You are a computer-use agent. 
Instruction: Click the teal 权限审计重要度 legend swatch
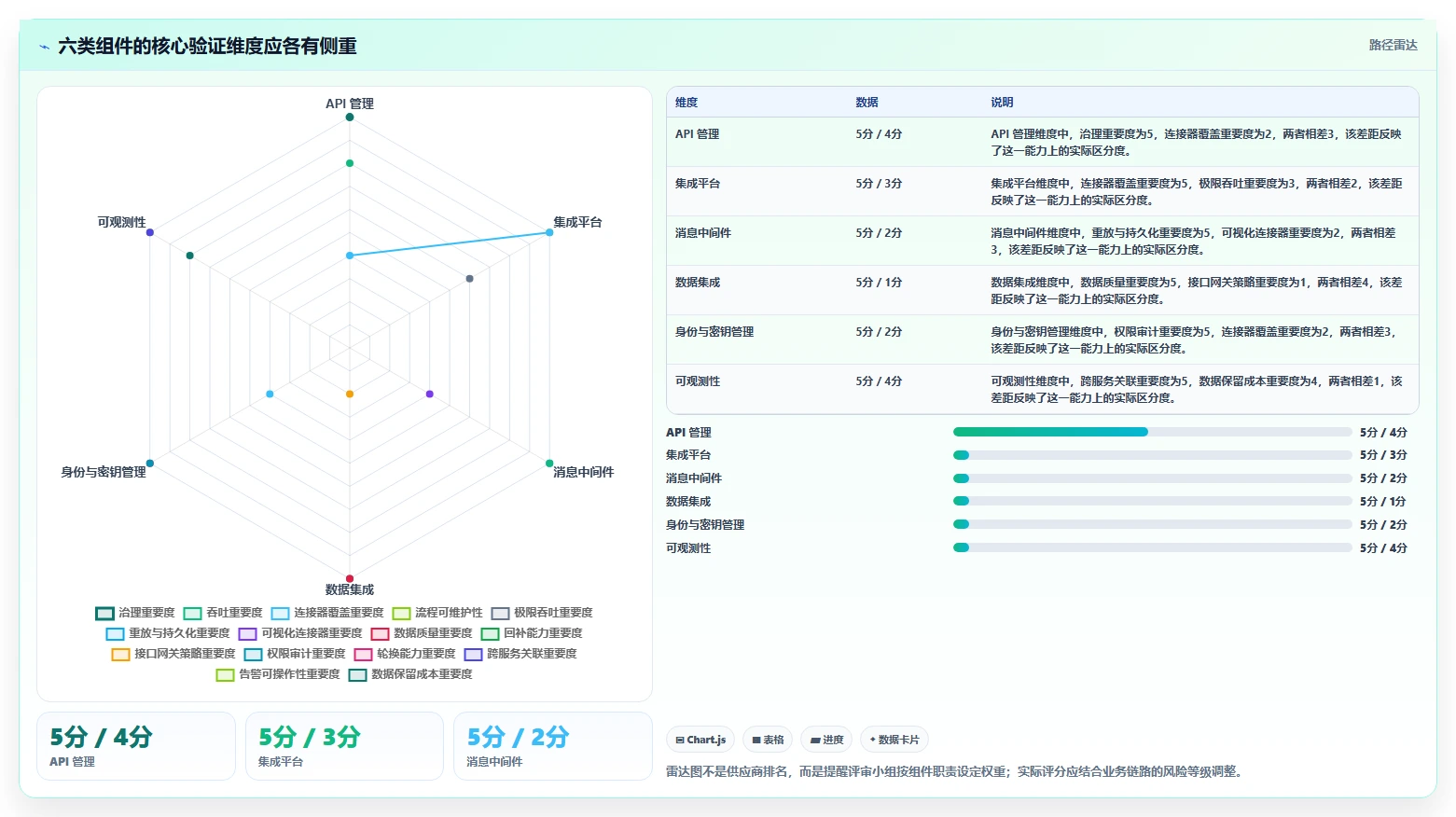(253, 654)
